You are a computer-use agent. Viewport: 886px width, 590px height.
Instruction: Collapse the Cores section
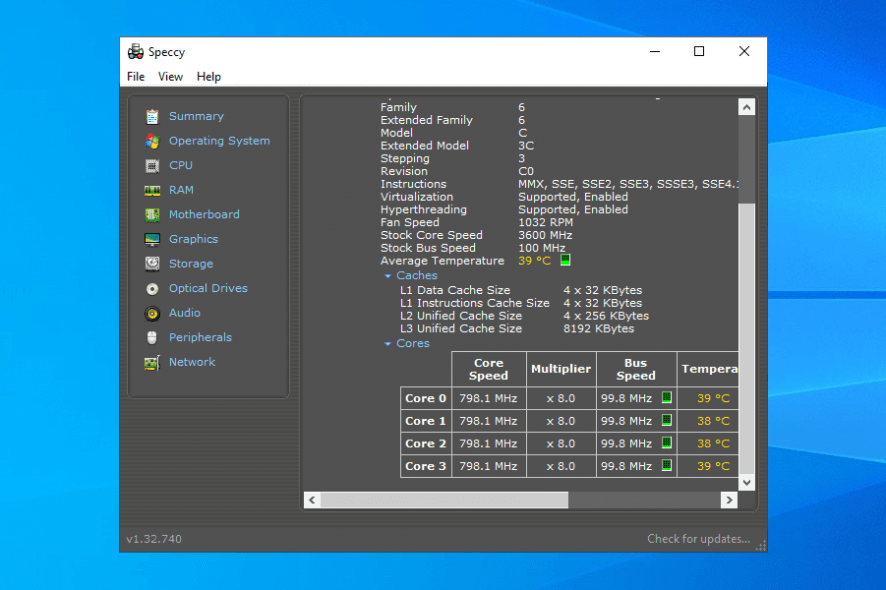388,344
